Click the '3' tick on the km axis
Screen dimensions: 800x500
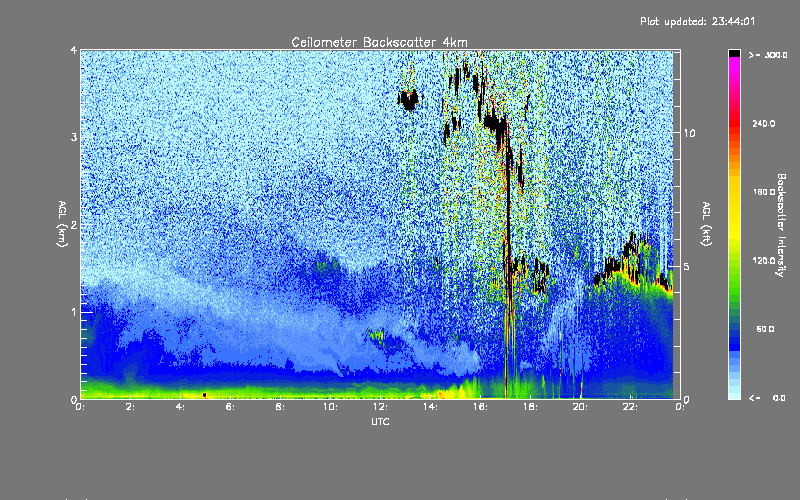(74, 137)
